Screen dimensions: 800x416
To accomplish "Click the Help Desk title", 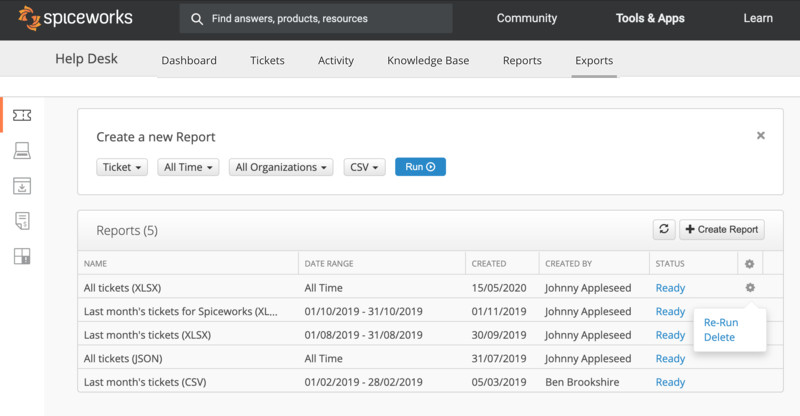I will click(x=86, y=59).
